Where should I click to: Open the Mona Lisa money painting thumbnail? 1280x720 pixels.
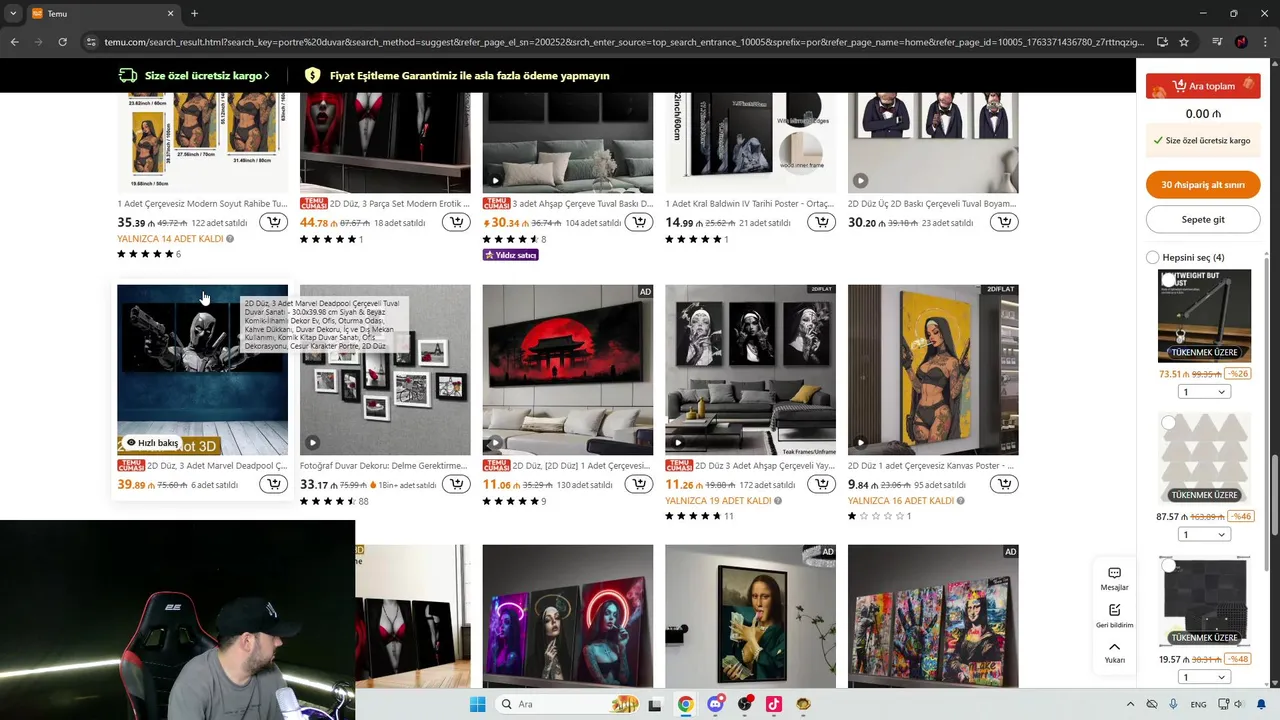pyautogui.click(x=750, y=616)
